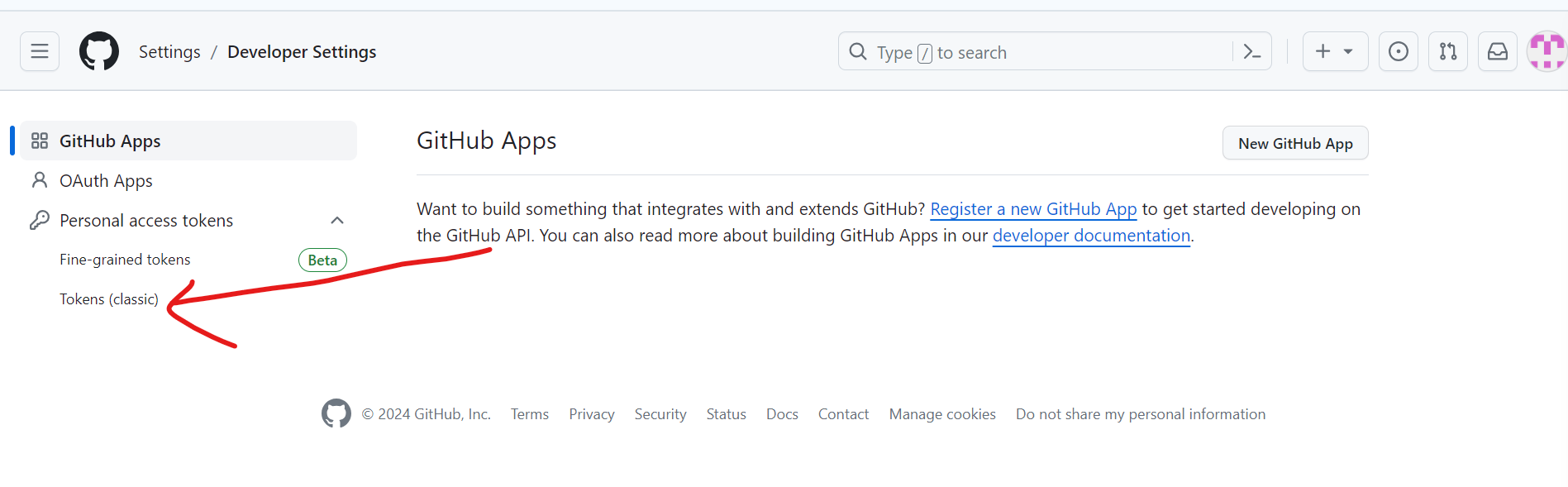
Task: Click the GitHub Octocat logo in header
Action: (x=99, y=51)
